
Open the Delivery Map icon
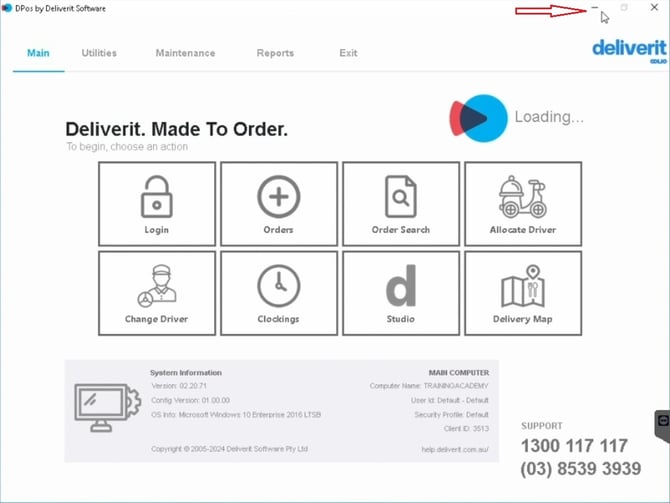(x=523, y=286)
